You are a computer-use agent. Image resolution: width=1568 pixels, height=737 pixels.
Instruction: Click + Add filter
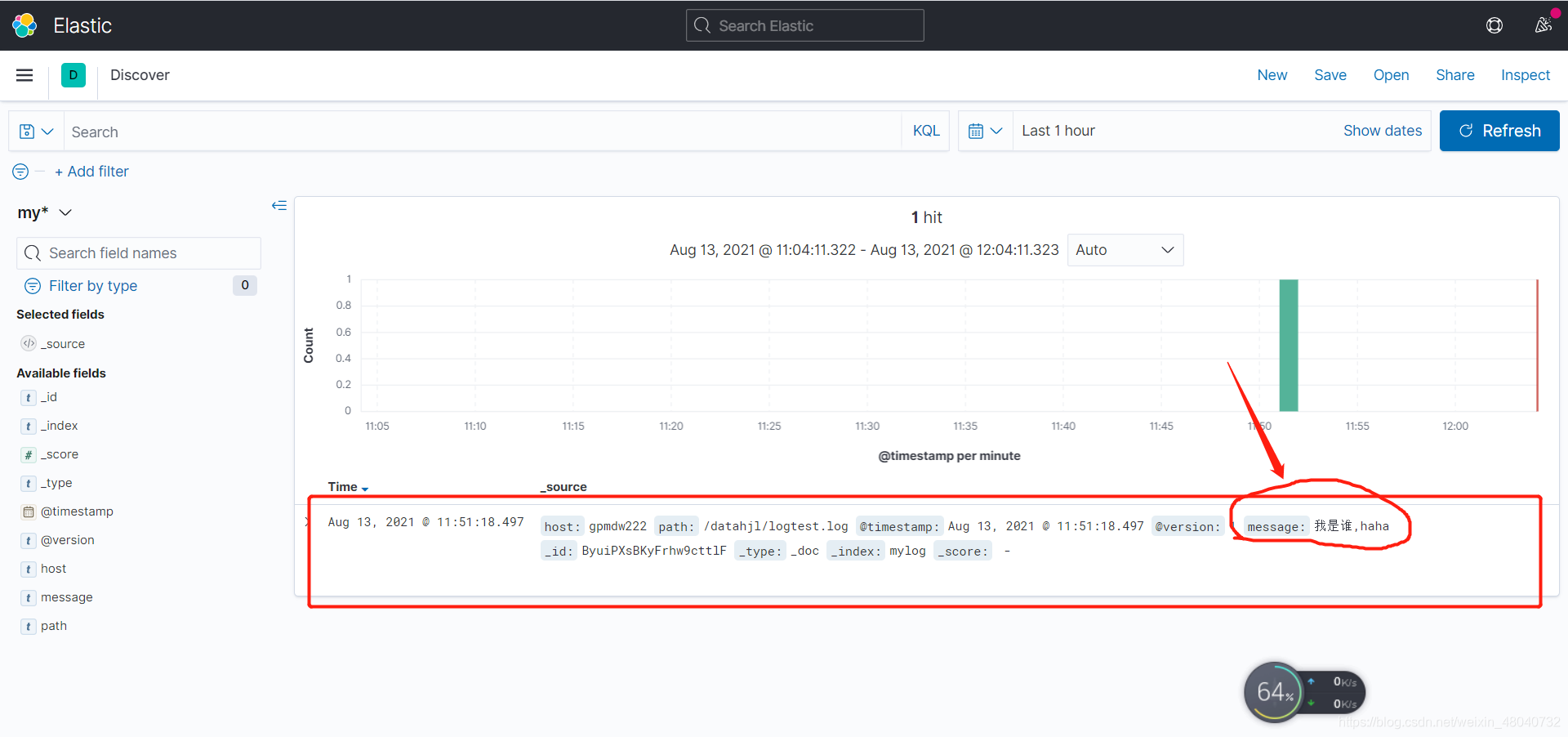click(x=91, y=172)
